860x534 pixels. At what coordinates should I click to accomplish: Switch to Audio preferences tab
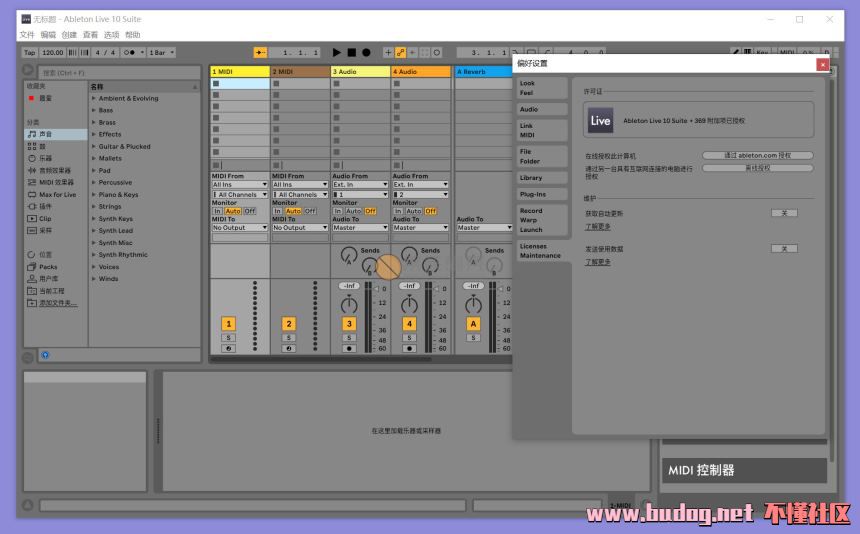coord(541,109)
